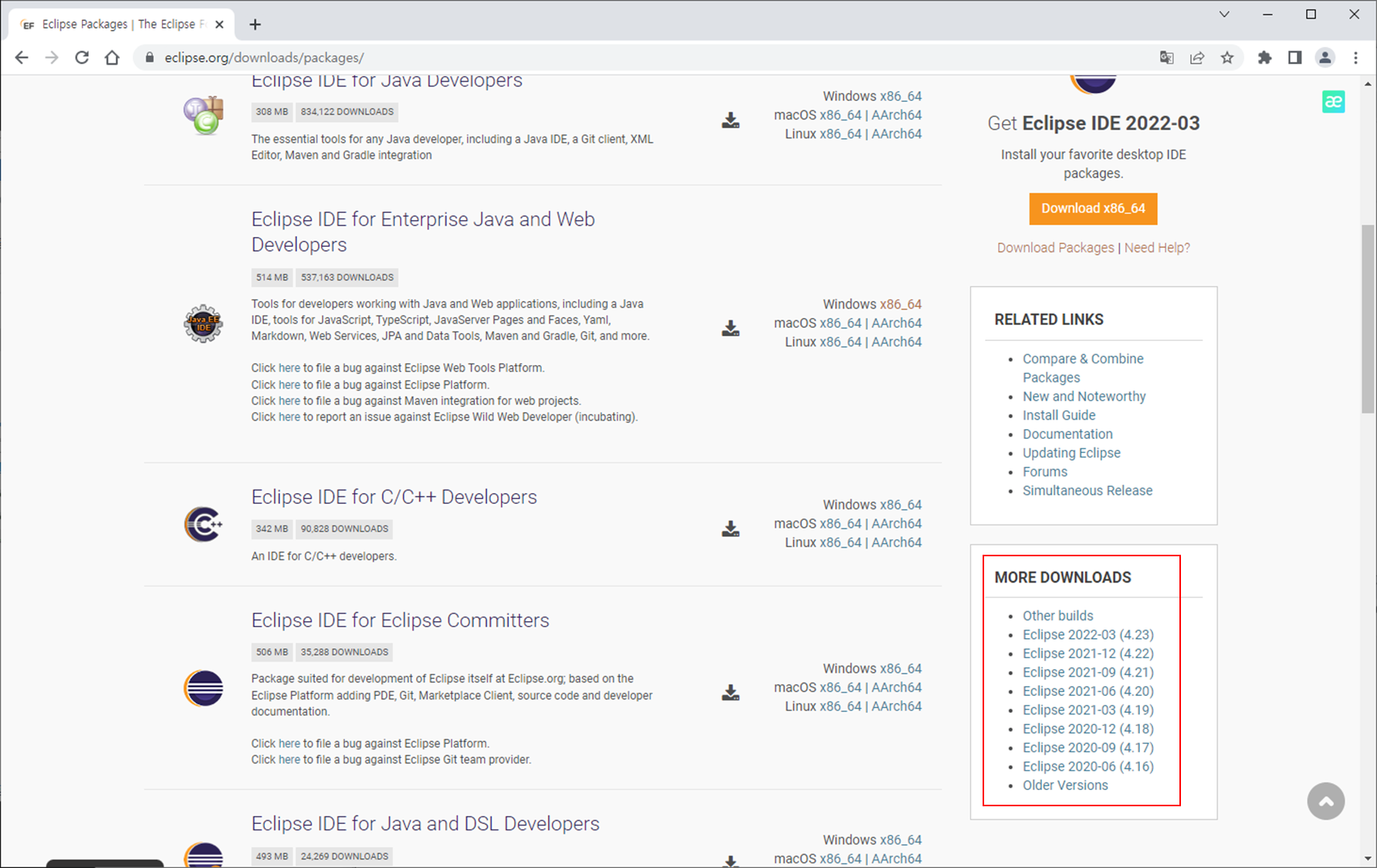The height and width of the screenshot is (868, 1377).
Task: Open the Eclipse 2021-06 (4.20) link
Action: (x=1088, y=691)
